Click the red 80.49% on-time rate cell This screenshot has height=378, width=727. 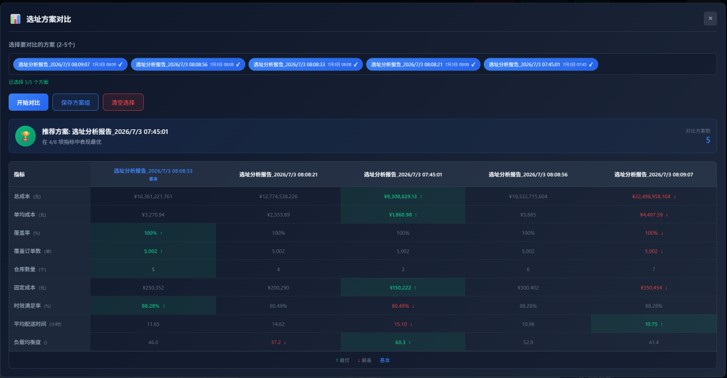(x=403, y=306)
